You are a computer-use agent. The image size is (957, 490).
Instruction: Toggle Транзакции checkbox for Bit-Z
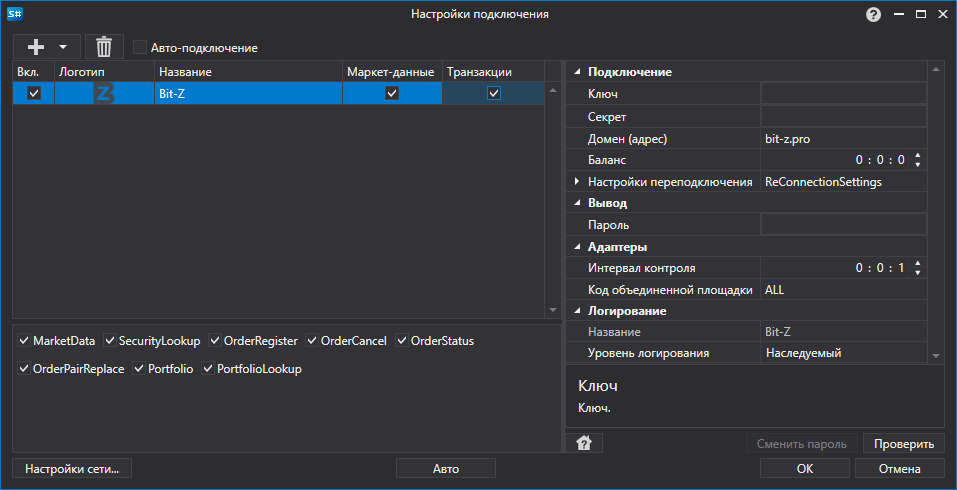(494, 93)
